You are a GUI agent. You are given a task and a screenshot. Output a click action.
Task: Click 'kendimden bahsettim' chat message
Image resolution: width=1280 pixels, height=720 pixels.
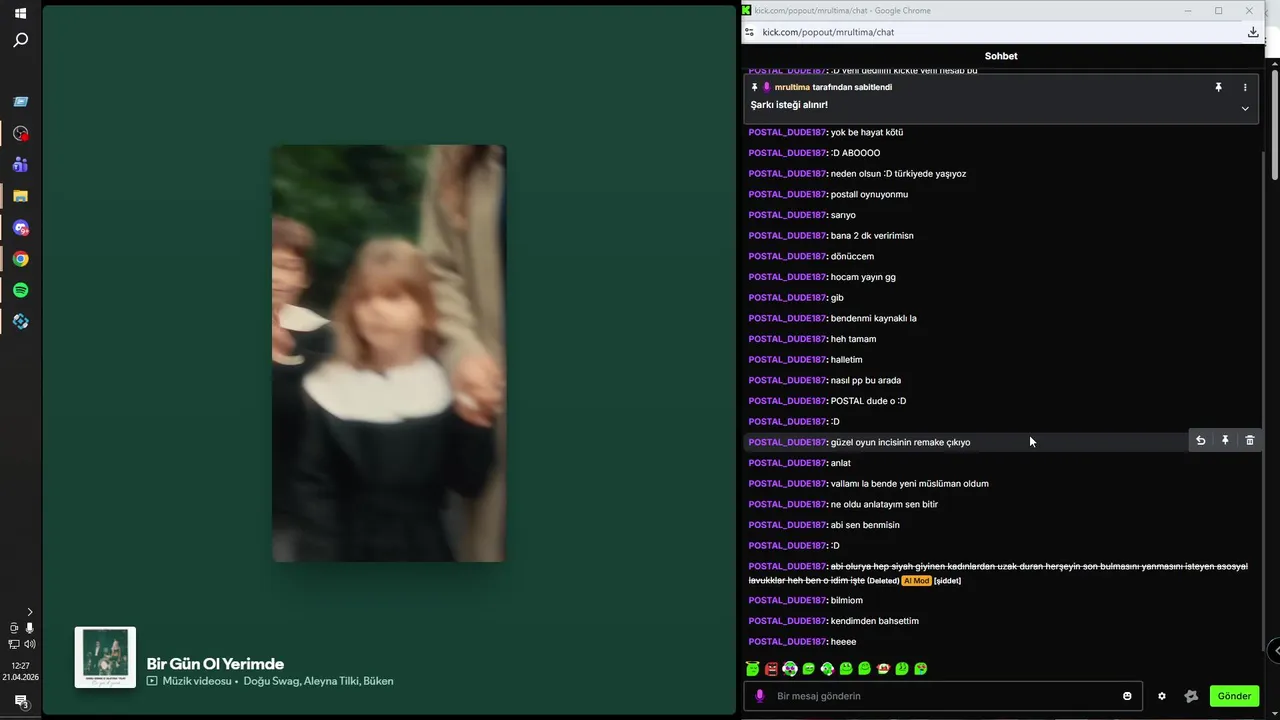(875, 621)
